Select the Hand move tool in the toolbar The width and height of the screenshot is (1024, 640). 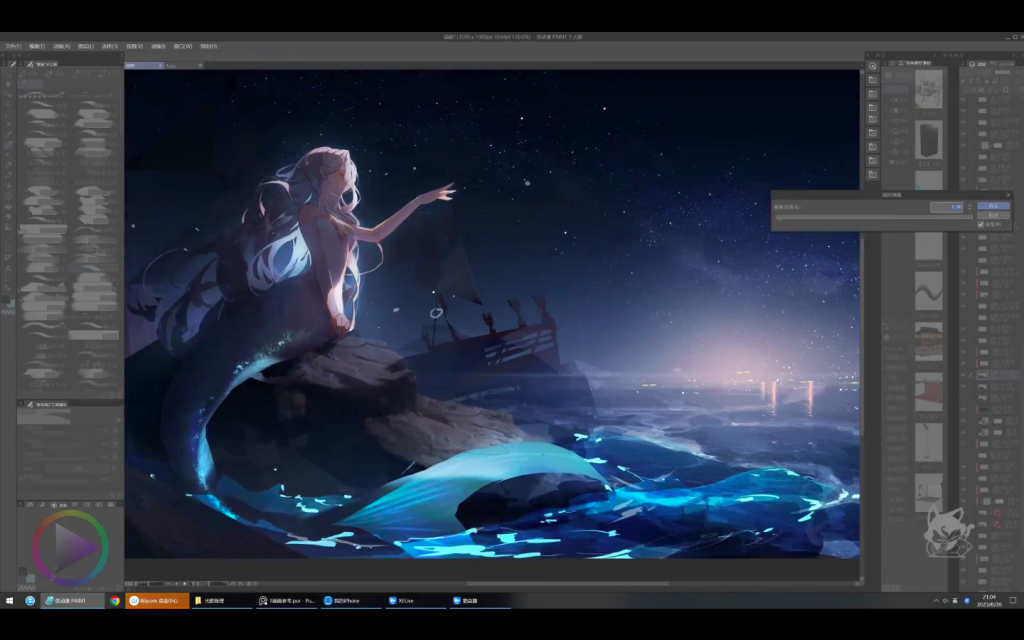[9, 84]
